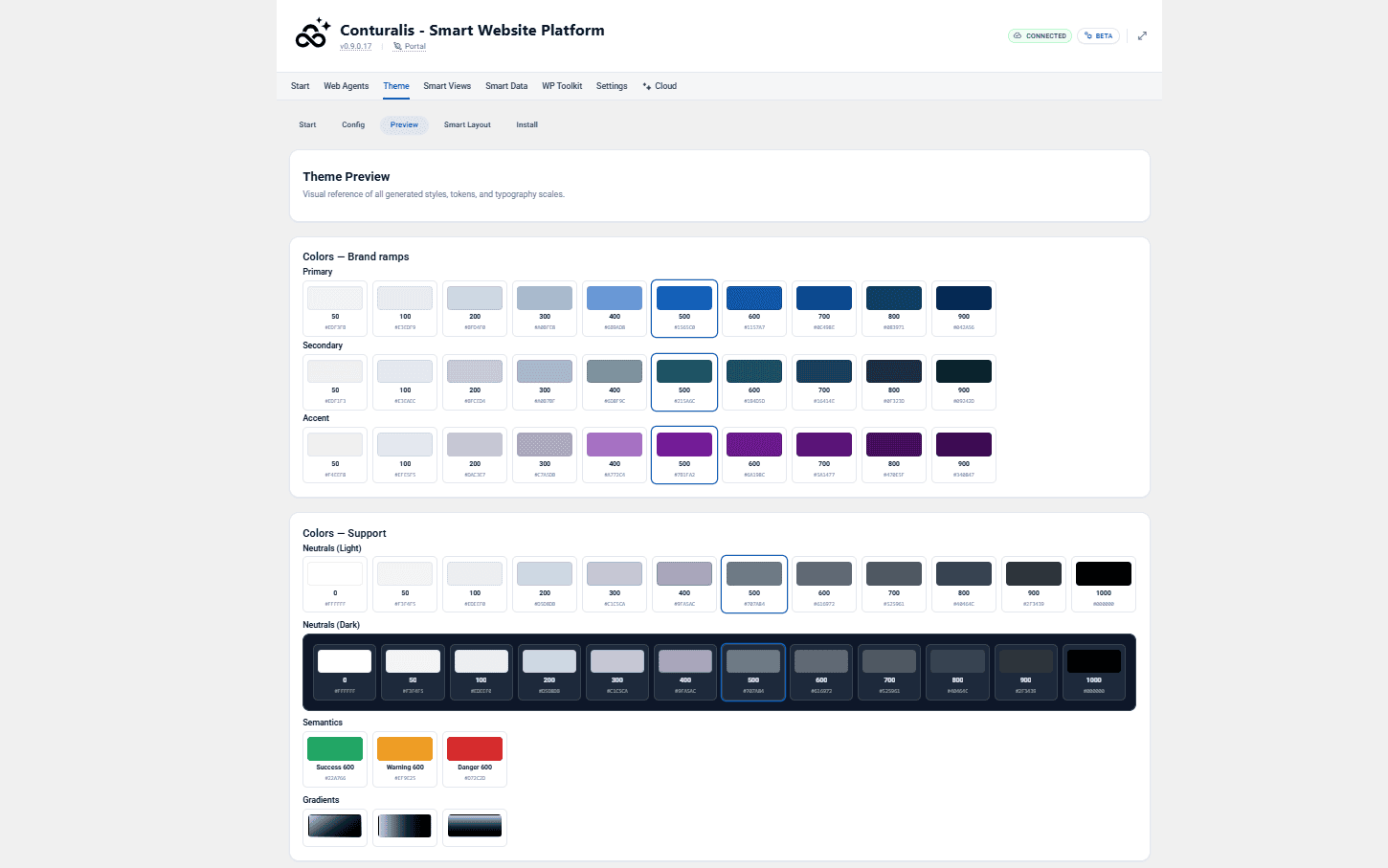Open the Install sub-tab
Screen dimensions: 1388x868
click(526, 124)
